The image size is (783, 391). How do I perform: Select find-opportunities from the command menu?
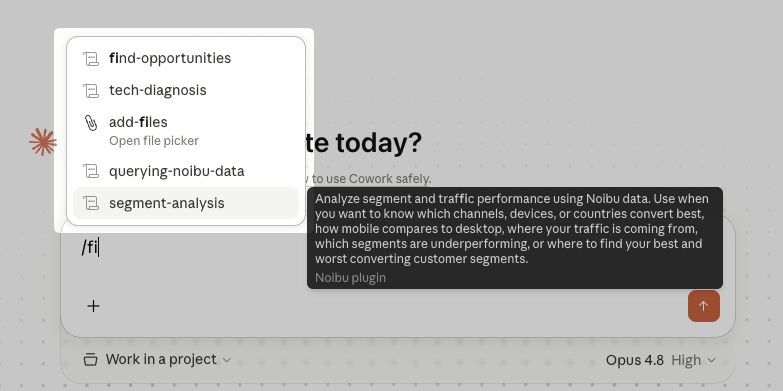(x=186, y=58)
